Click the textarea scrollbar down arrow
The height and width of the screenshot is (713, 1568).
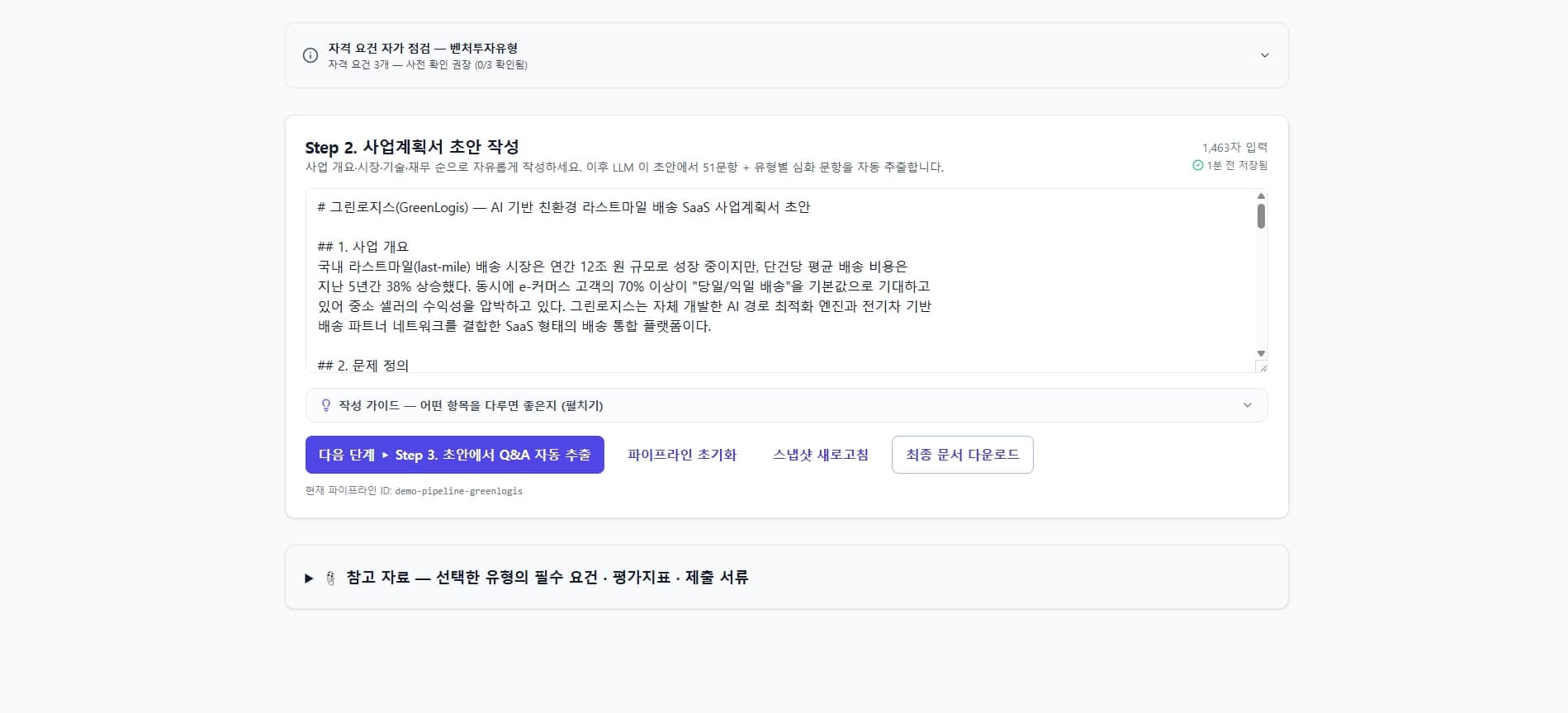tap(1261, 353)
